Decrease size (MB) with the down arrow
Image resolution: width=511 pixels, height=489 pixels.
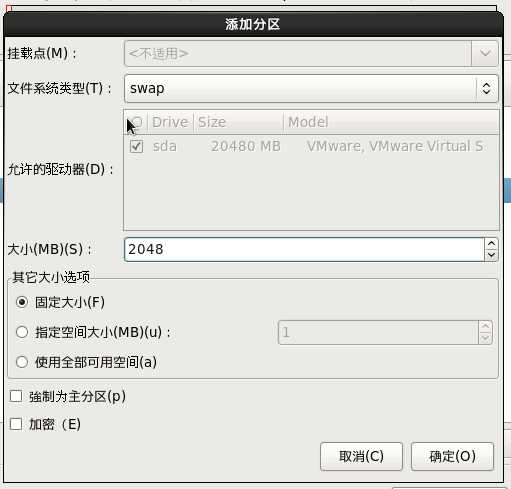point(491,255)
